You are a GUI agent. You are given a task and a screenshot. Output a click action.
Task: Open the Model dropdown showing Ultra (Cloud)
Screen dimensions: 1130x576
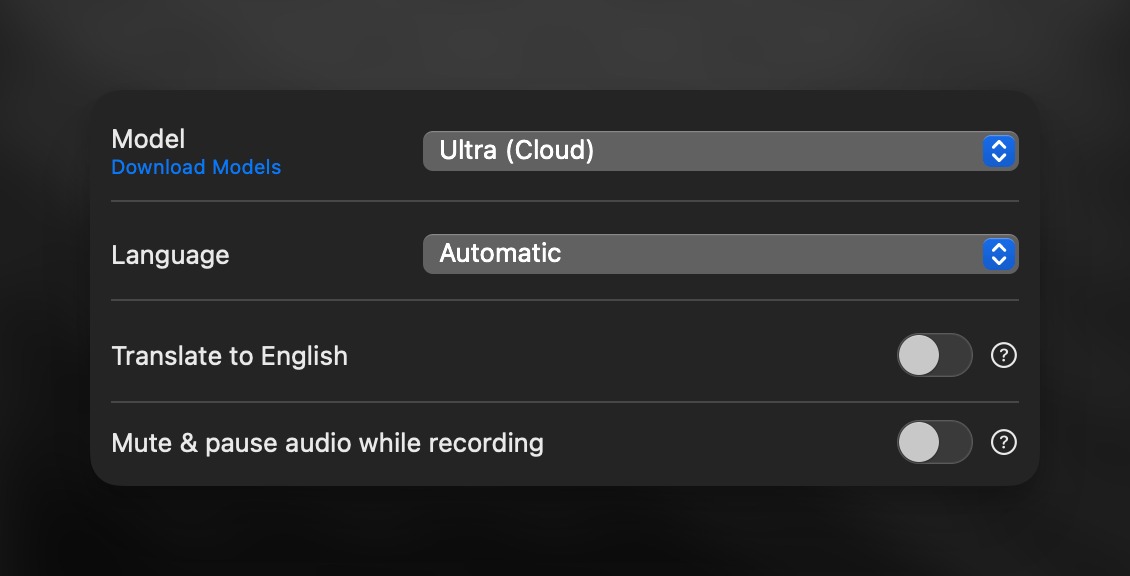point(720,151)
